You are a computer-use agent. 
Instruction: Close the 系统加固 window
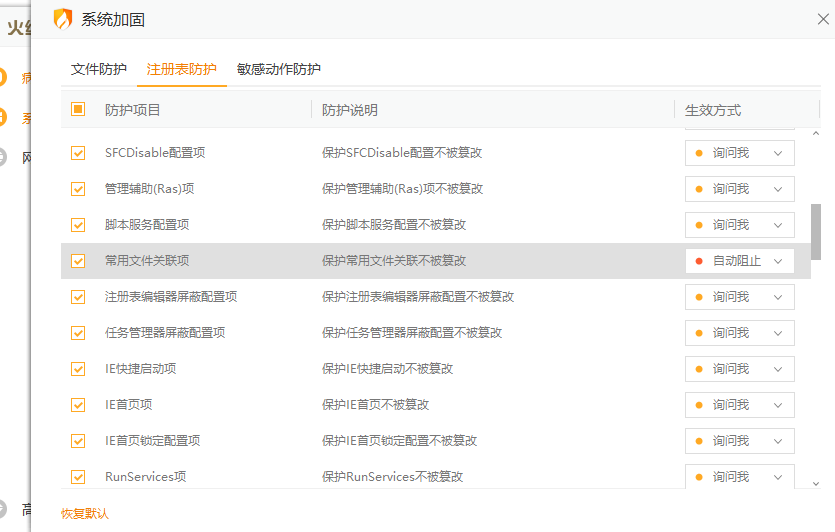coord(822,18)
